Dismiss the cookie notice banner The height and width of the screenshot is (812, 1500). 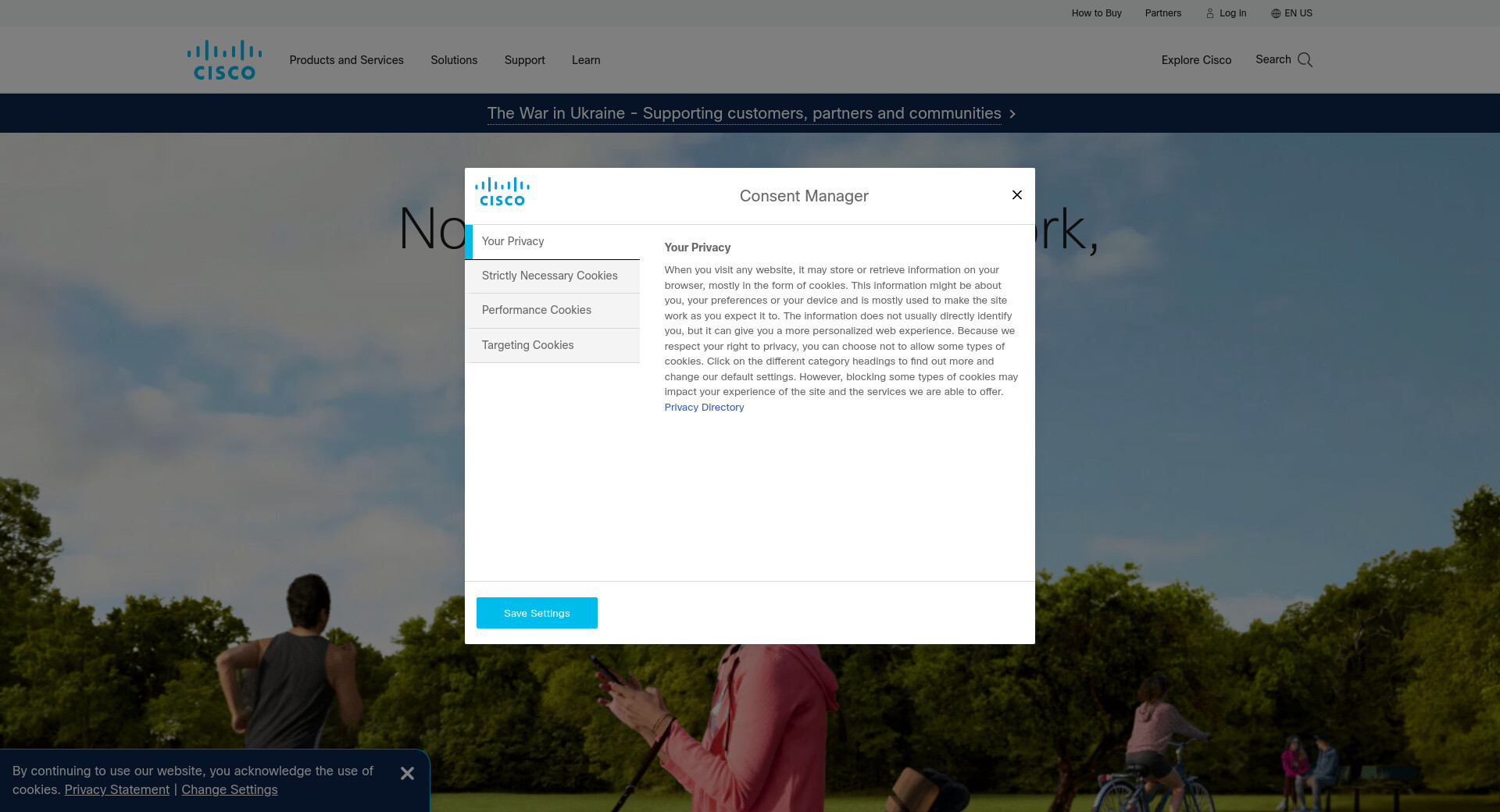tap(407, 773)
